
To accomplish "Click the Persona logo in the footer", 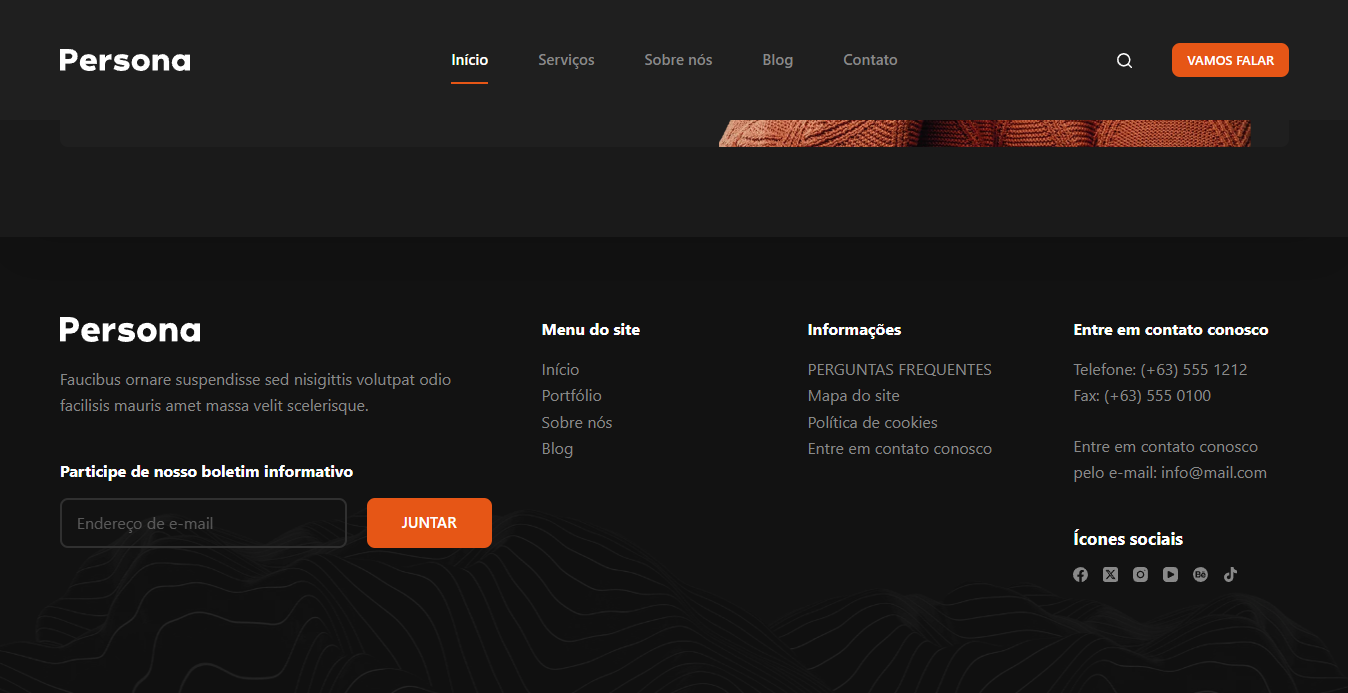I will pyautogui.click(x=130, y=330).
